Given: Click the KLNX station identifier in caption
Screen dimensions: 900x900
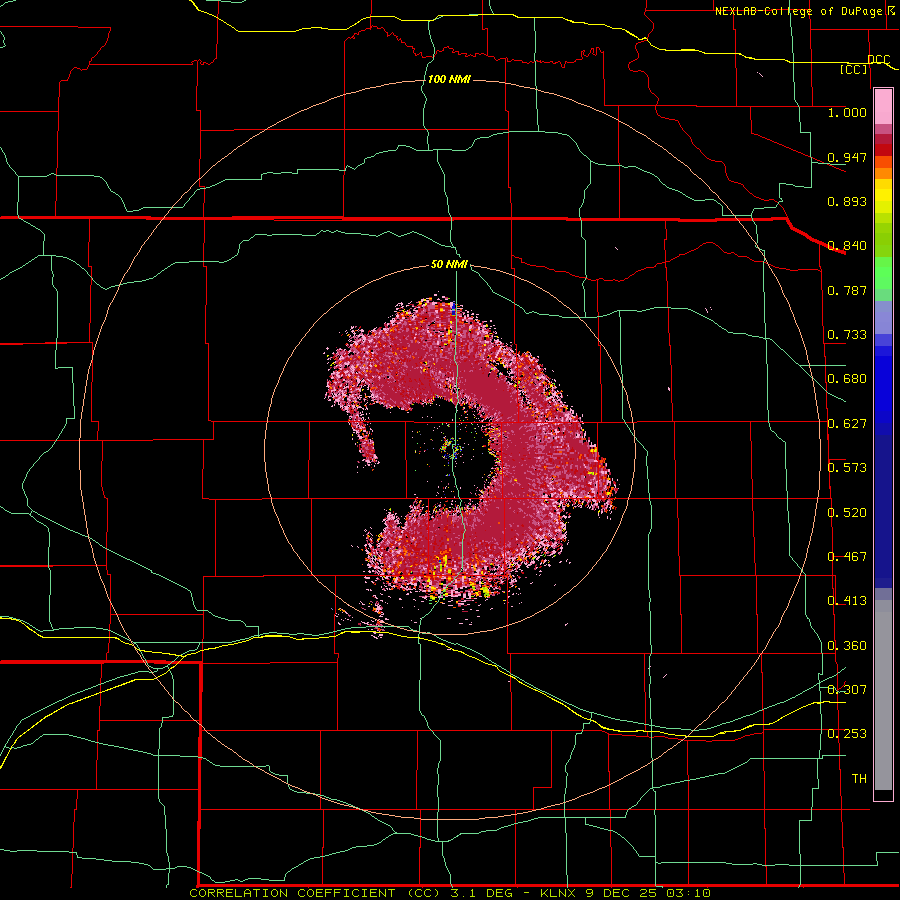Looking at the screenshot, I should [560, 893].
